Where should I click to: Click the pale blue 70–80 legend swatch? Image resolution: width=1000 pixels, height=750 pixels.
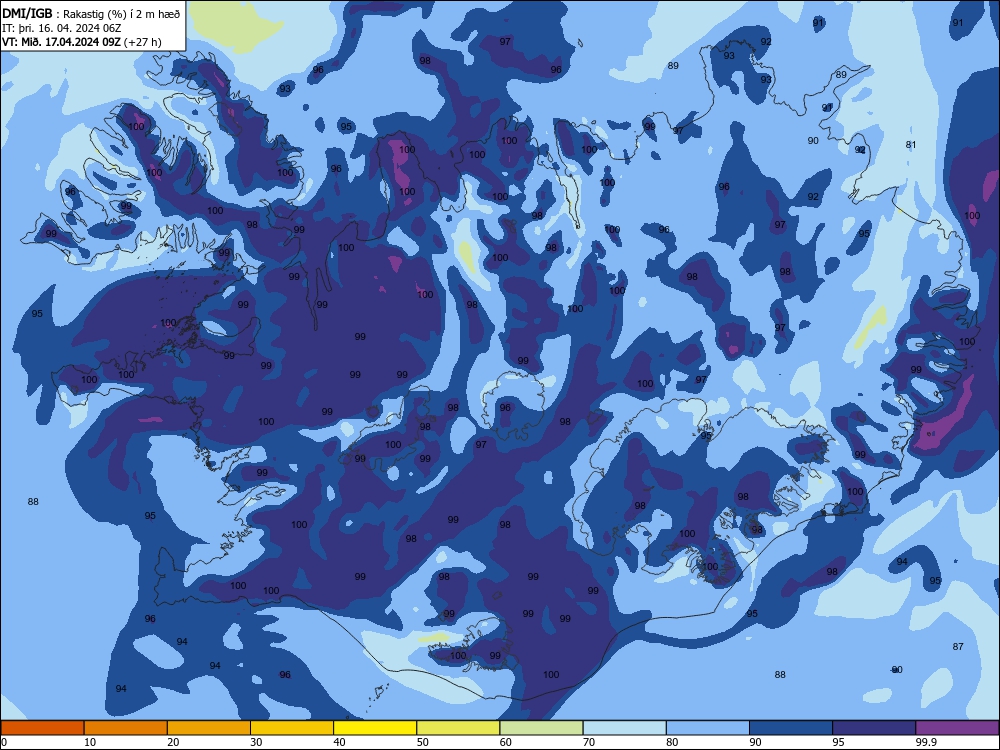[x=624, y=728]
